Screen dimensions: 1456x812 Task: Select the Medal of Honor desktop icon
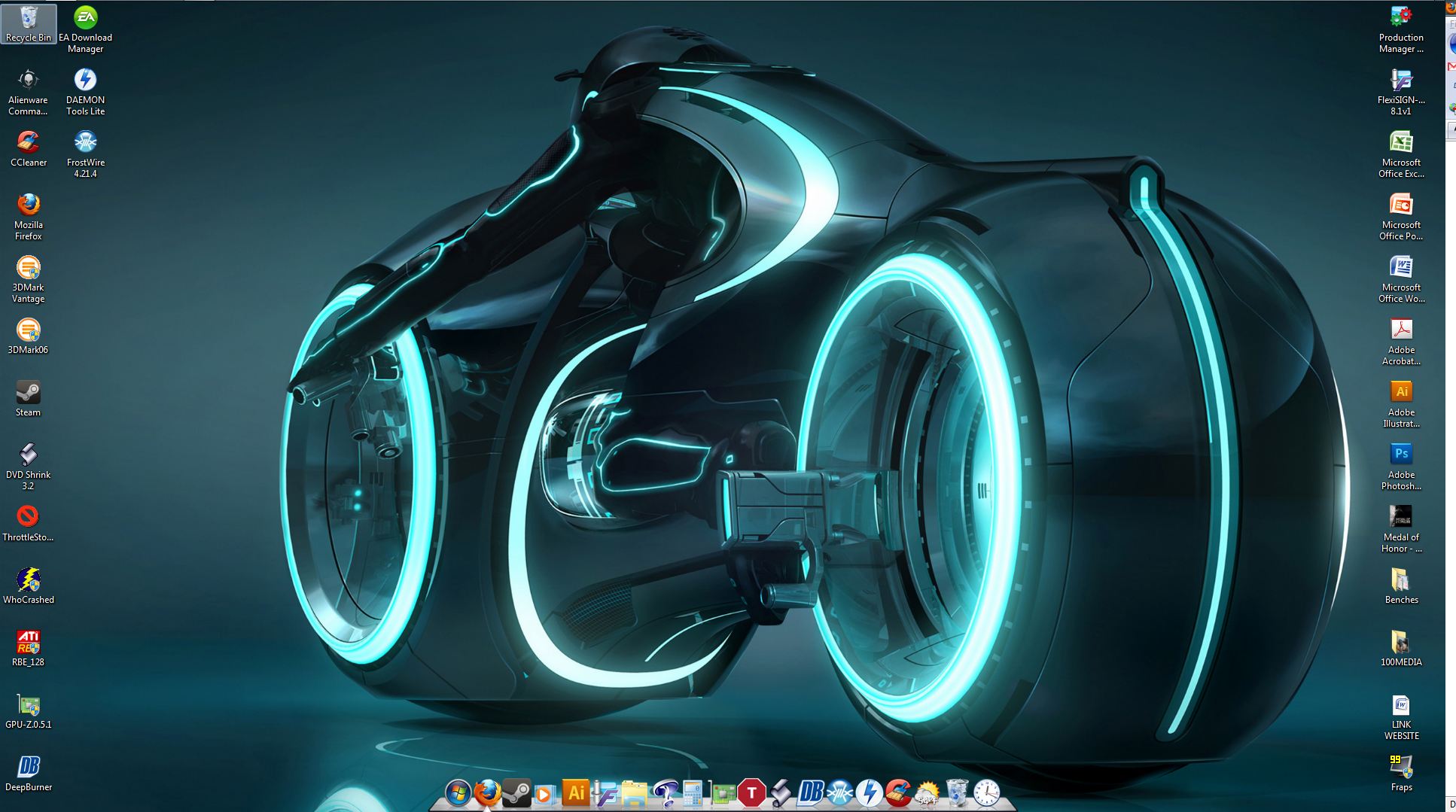point(1401,529)
